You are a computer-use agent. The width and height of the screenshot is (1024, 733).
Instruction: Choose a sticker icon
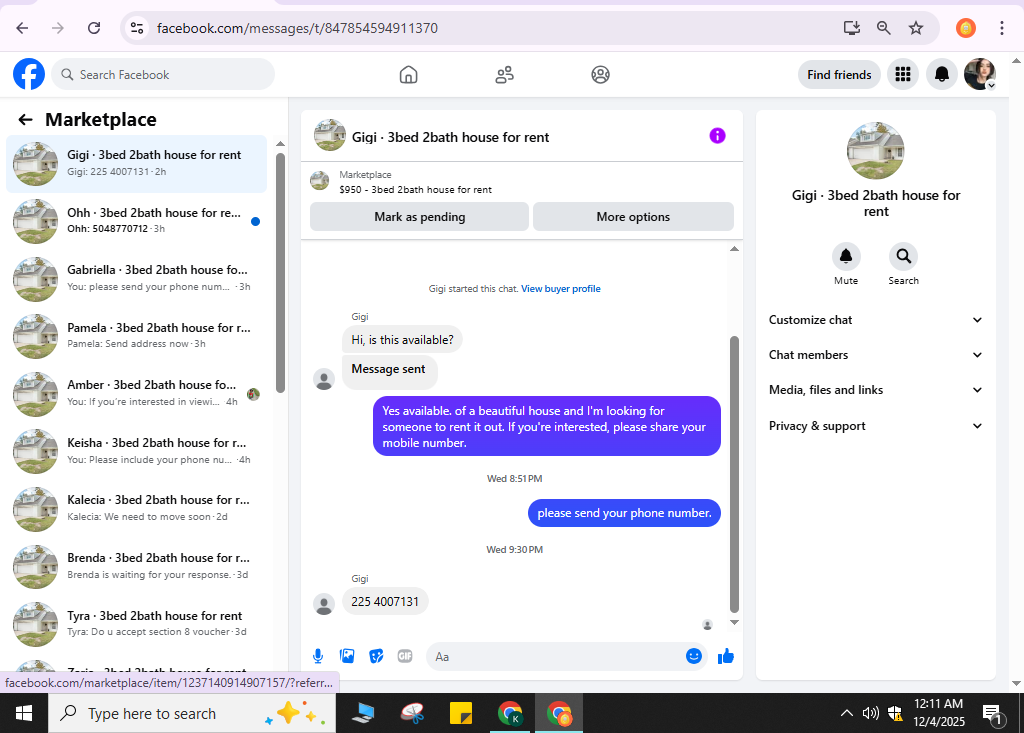click(x=376, y=656)
